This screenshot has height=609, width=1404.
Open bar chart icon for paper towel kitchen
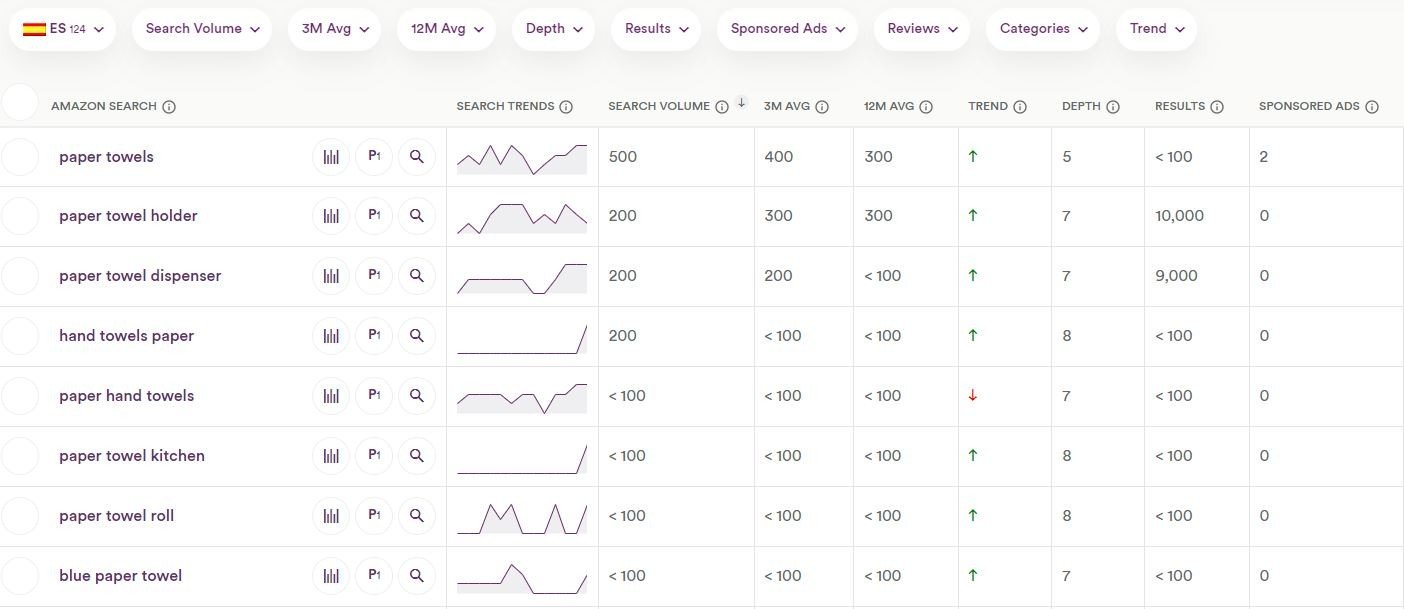(331, 456)
